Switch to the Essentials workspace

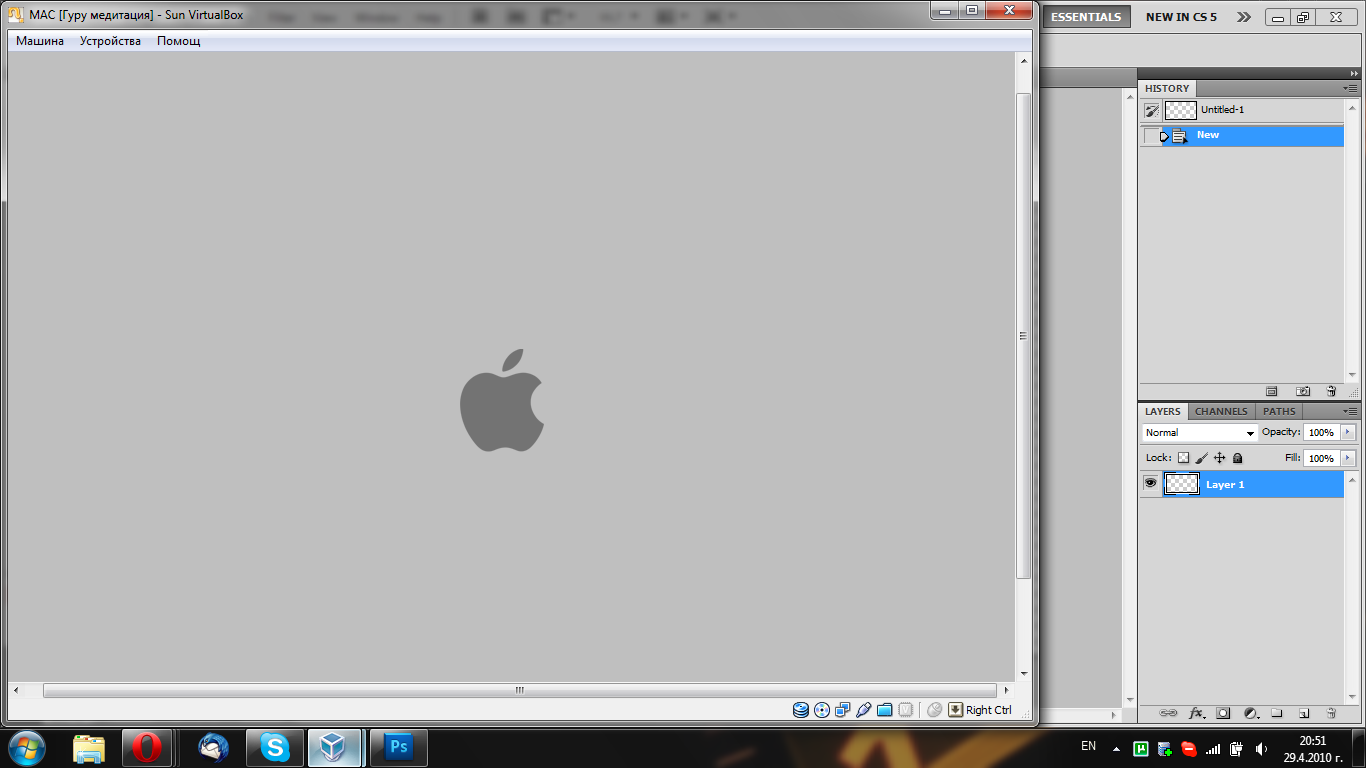(1087, 17)
